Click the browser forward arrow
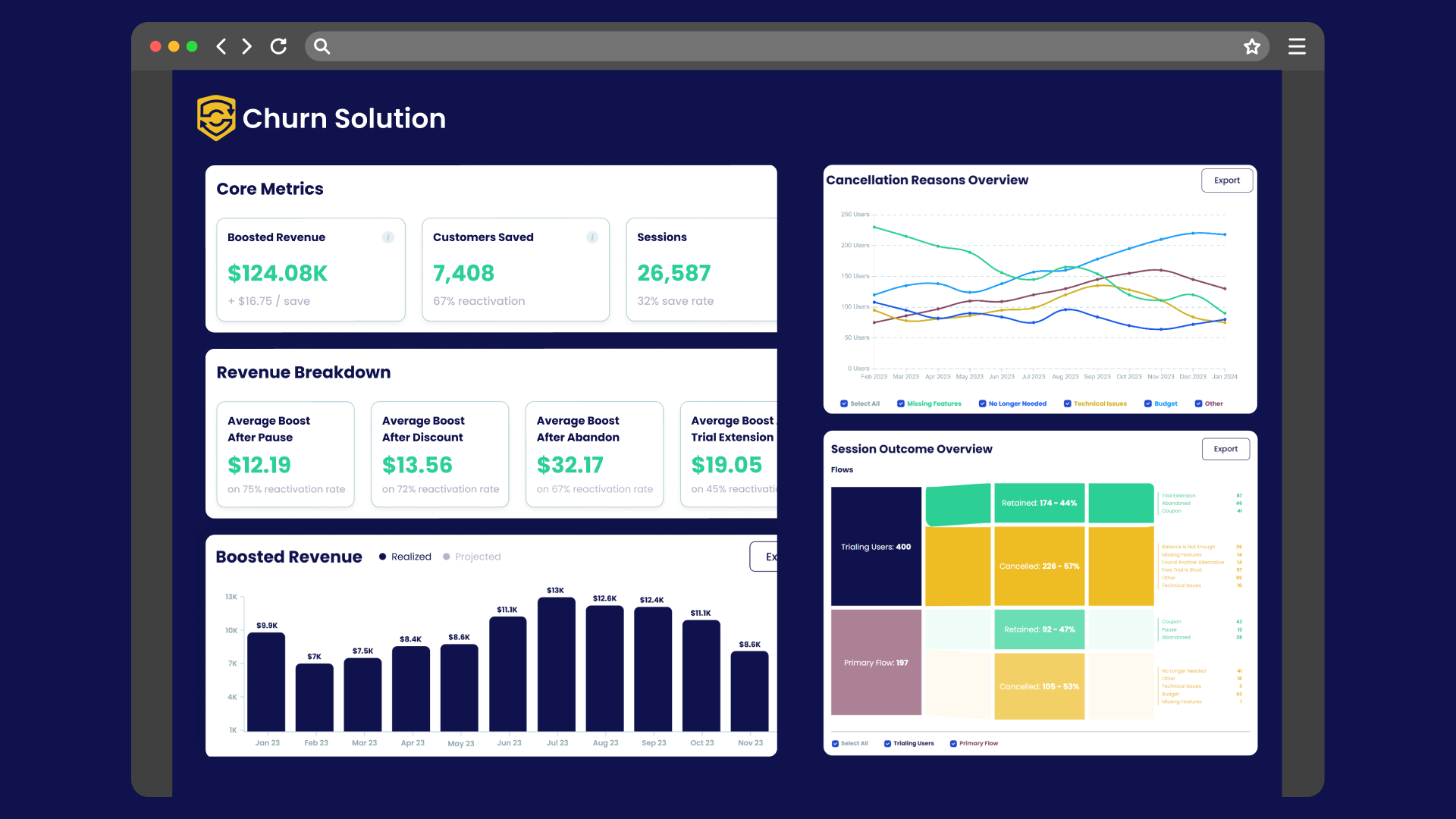 [246, 46]
